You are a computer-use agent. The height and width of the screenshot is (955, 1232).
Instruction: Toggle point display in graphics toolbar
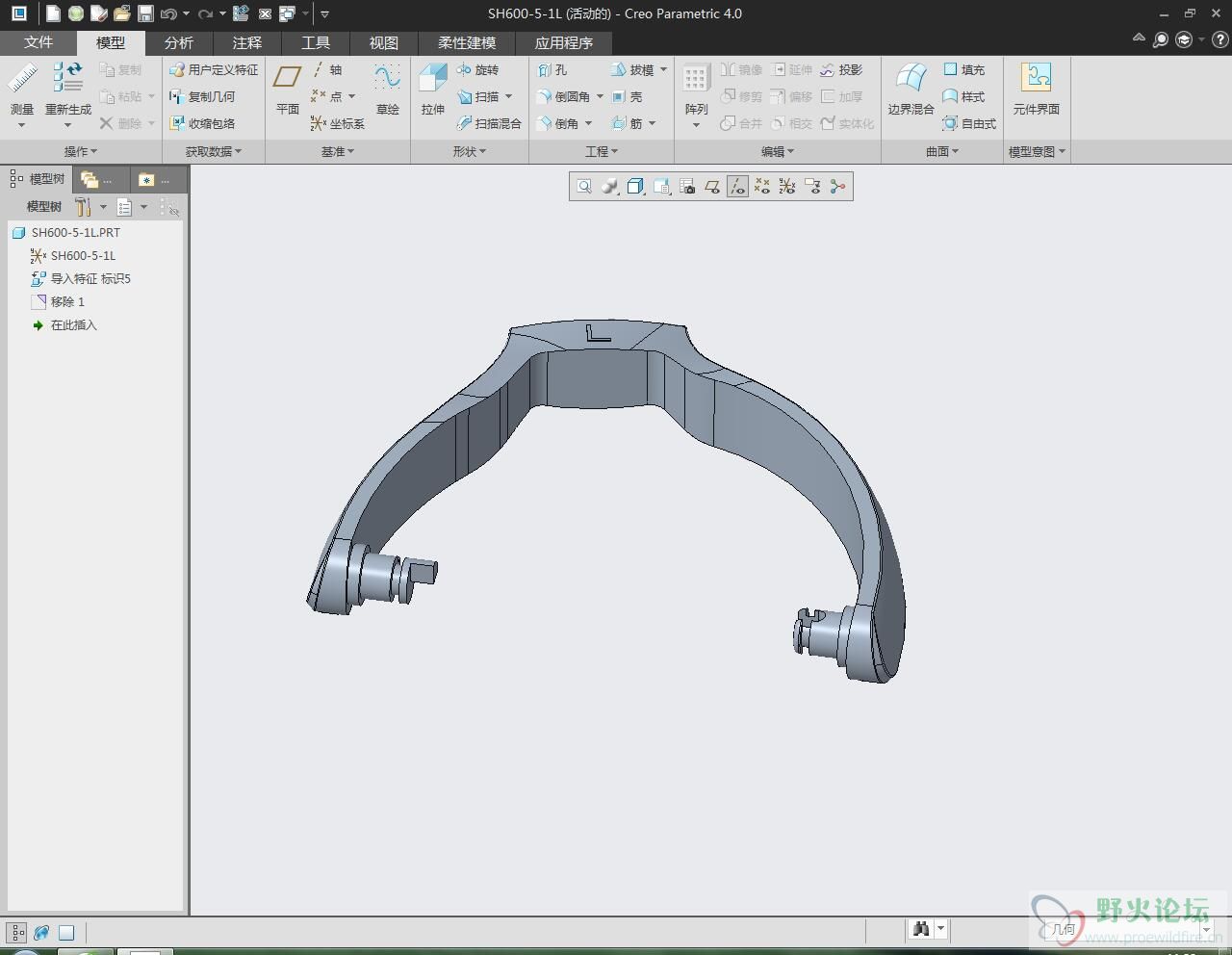click(x=762, y=187)
